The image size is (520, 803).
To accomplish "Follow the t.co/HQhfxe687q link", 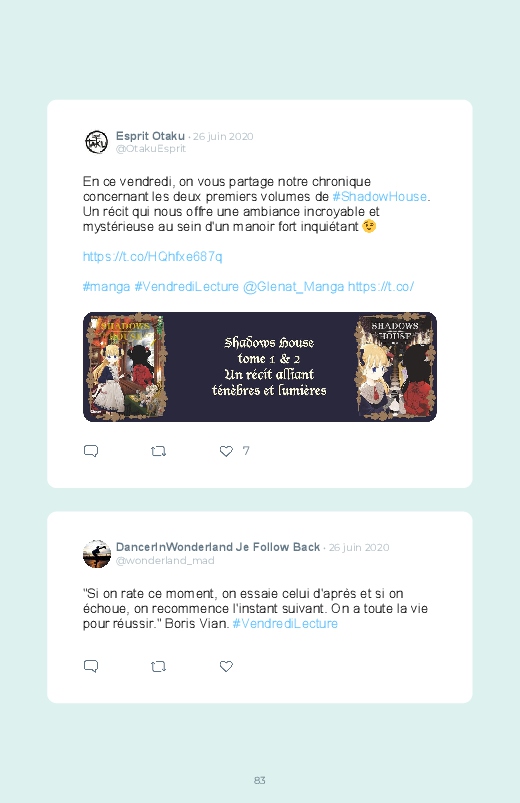I will pyautogui.click(x=153, y=257).
